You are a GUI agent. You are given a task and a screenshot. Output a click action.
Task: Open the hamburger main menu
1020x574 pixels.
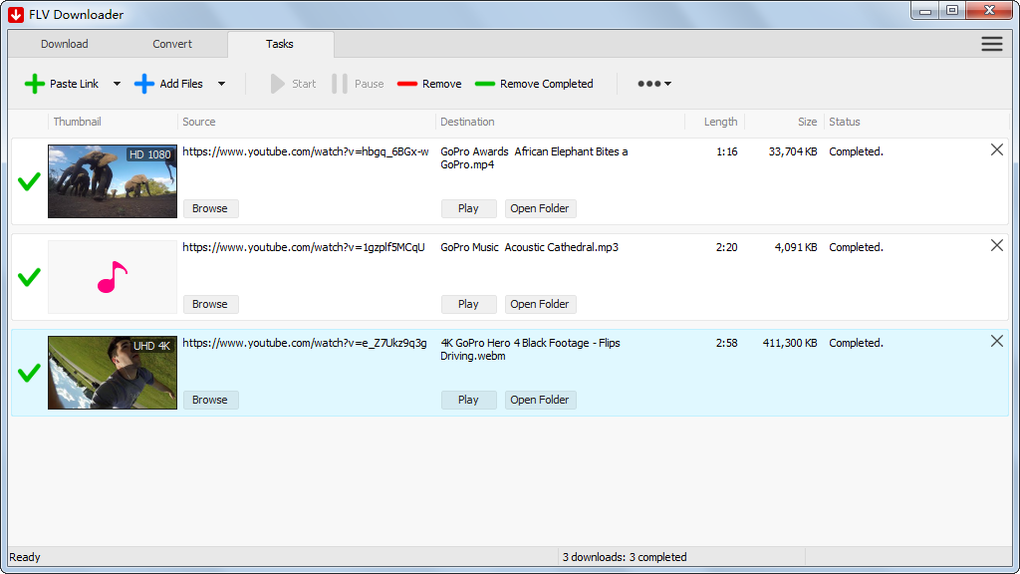click(992, 44)
